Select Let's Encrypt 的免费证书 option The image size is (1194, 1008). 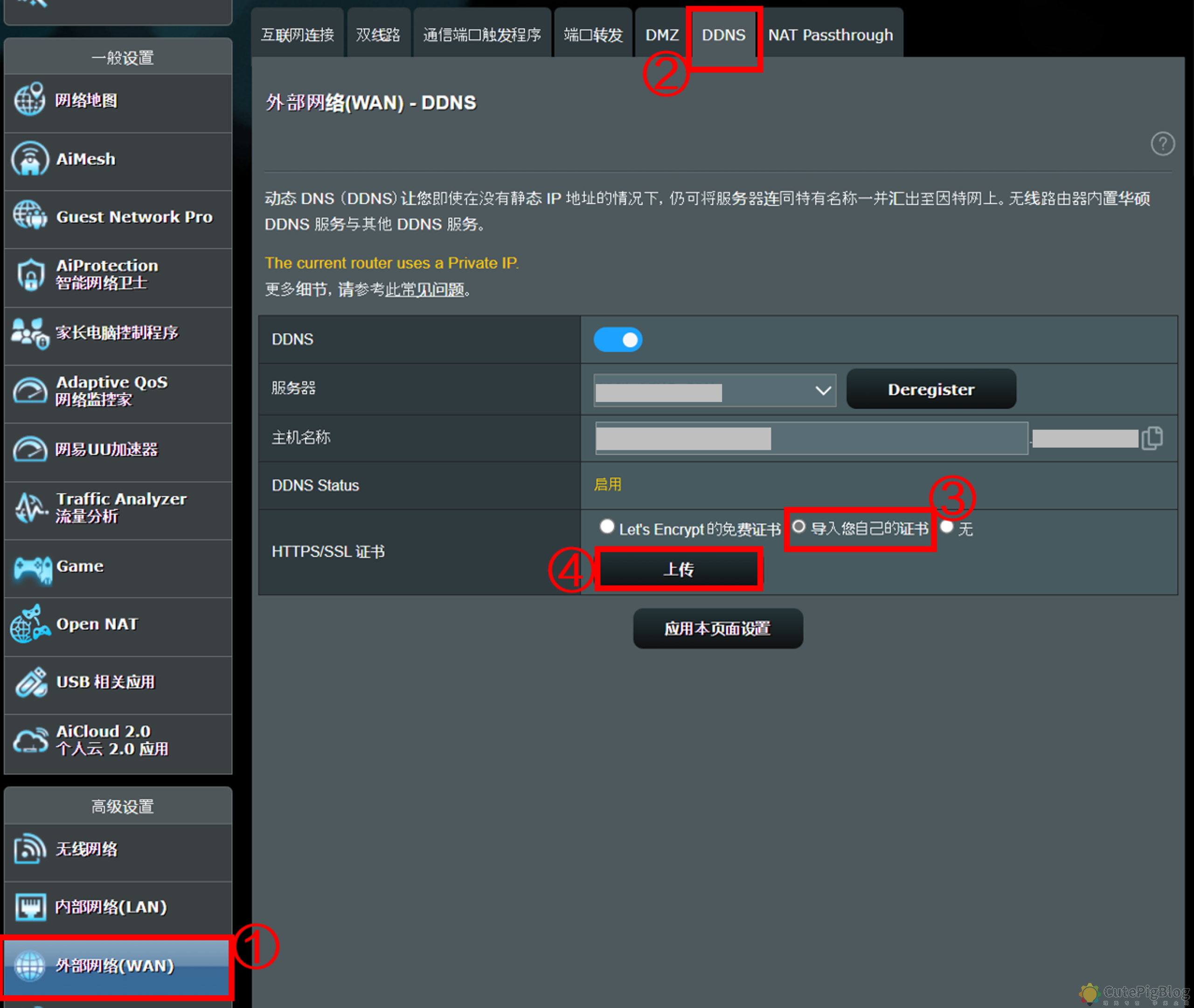pyautogui.click(x=607, y=527)
